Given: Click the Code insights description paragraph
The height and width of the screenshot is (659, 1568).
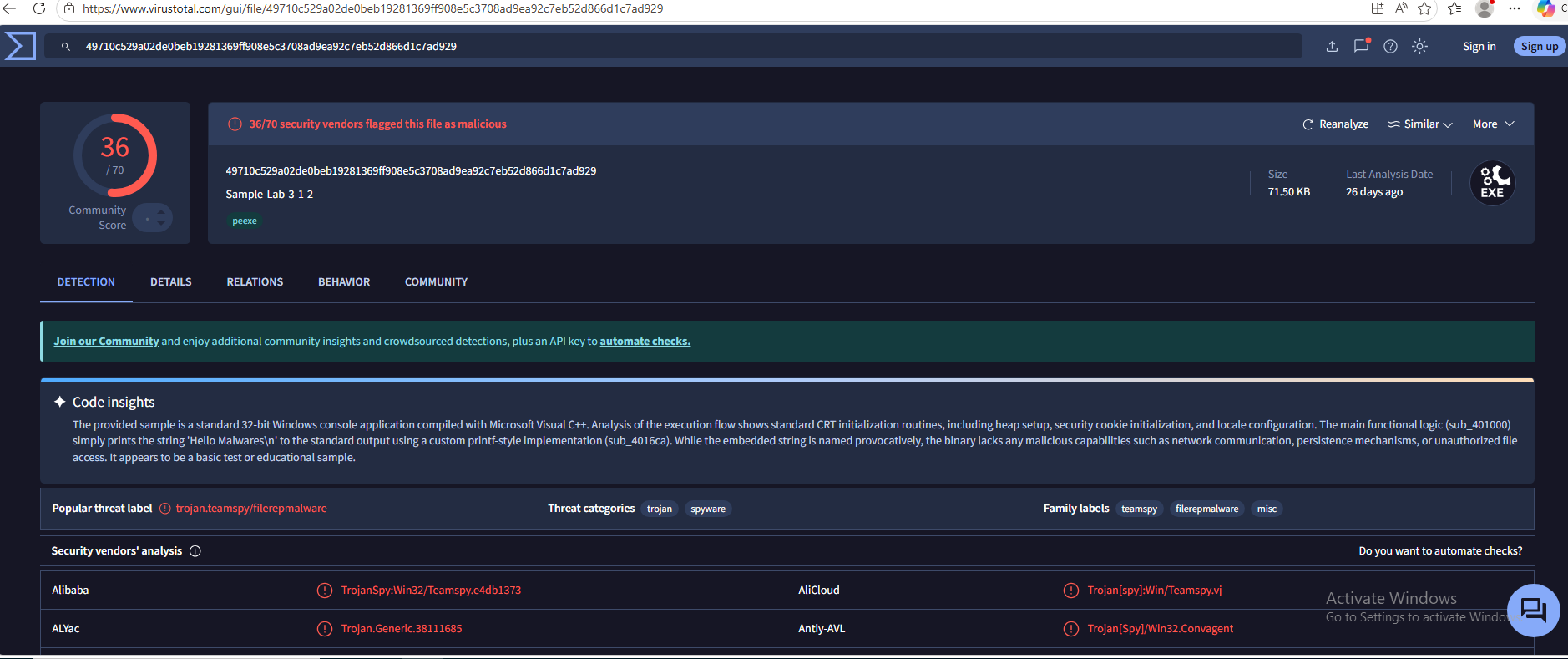Looking at the screenshot, I should [795, 441].
